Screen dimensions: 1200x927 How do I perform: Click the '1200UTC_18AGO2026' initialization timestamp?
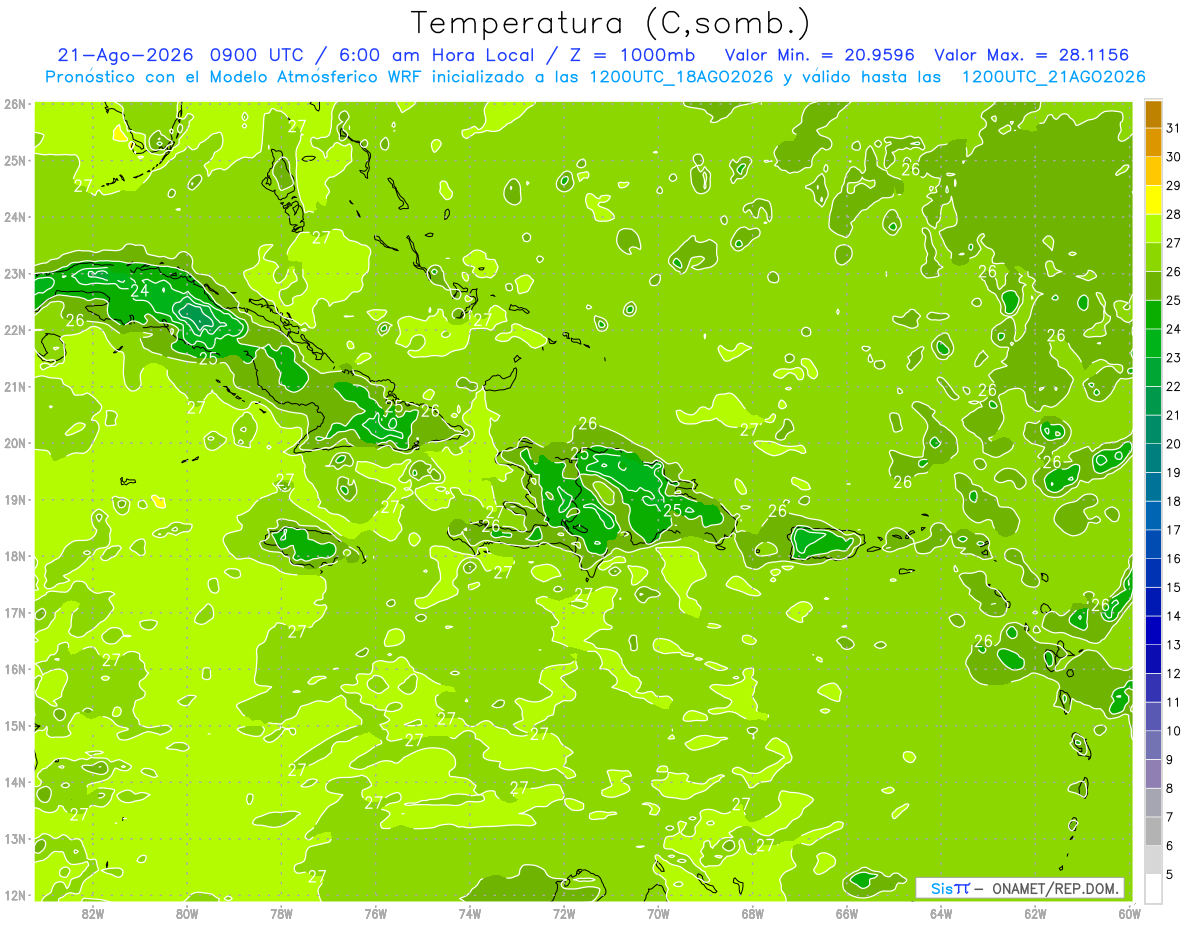coord(680,77)
